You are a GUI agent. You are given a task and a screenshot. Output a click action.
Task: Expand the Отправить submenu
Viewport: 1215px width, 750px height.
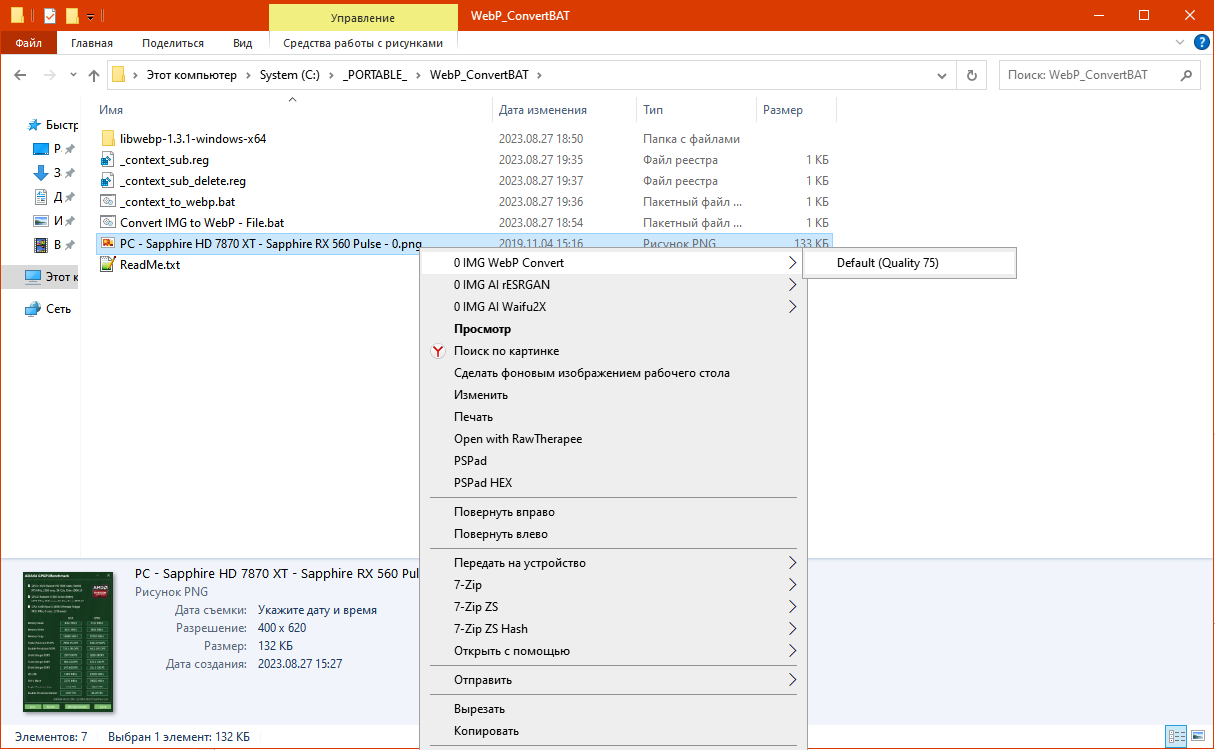click(792, 680)
